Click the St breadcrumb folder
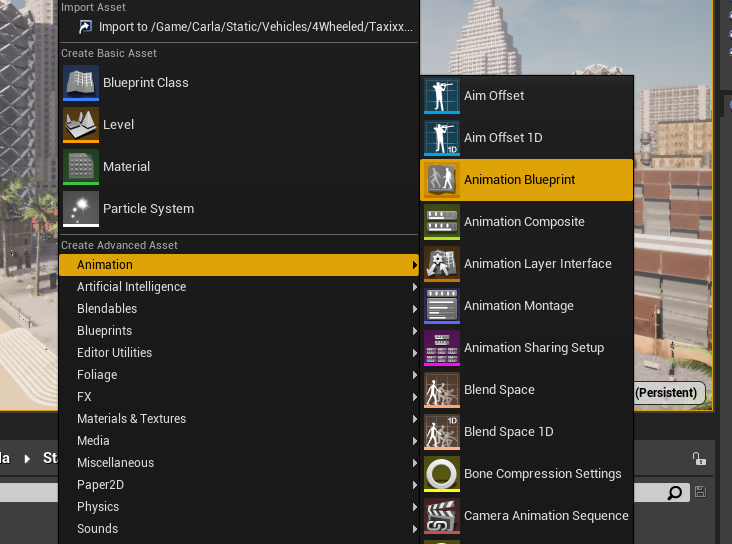Screen dimensions: 732x544 point(50,458)
